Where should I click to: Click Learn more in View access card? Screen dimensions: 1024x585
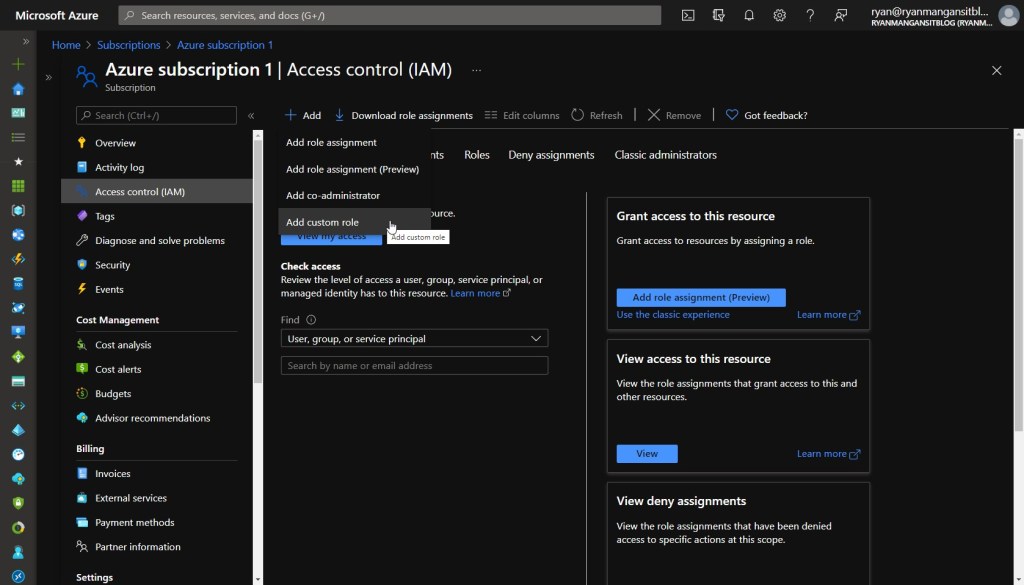[828, 454]
